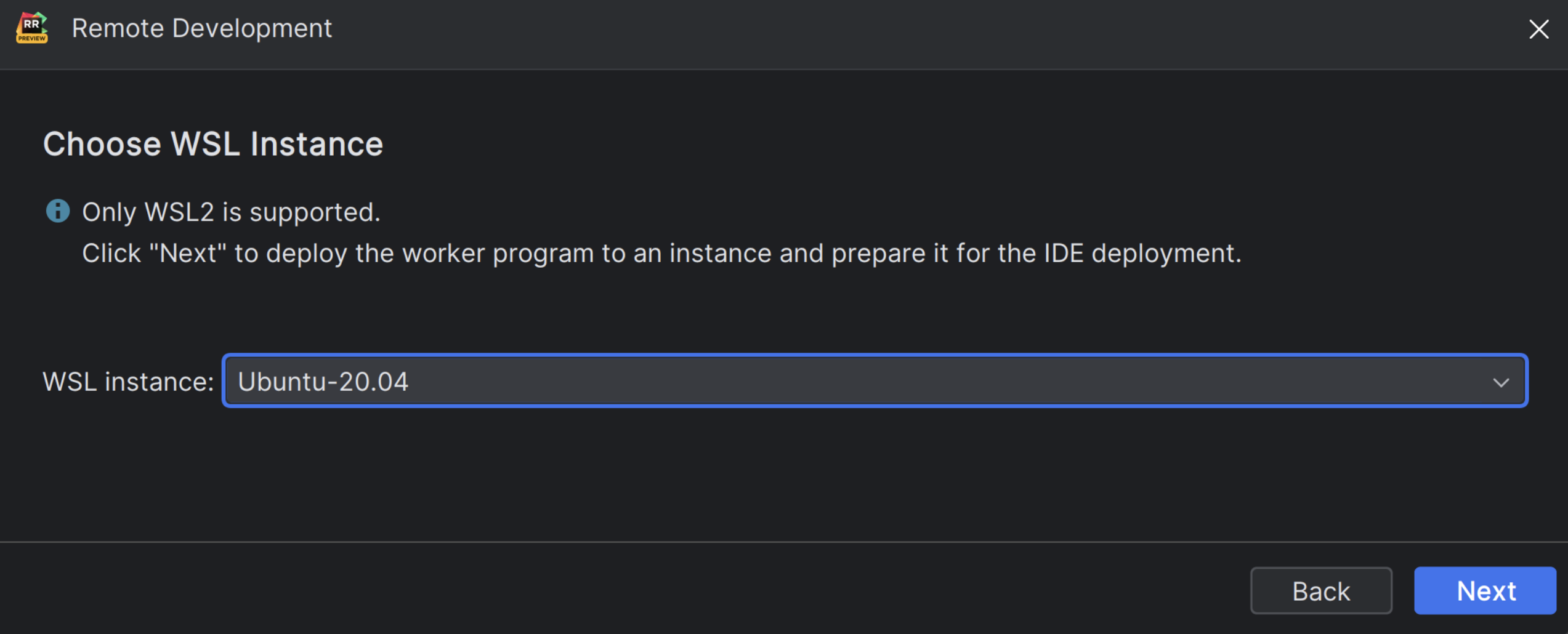Click the chevron on the Ubuntu-20.04 selector
This screenshot has width=1568, height=634.
click(x=1501, y=381)
